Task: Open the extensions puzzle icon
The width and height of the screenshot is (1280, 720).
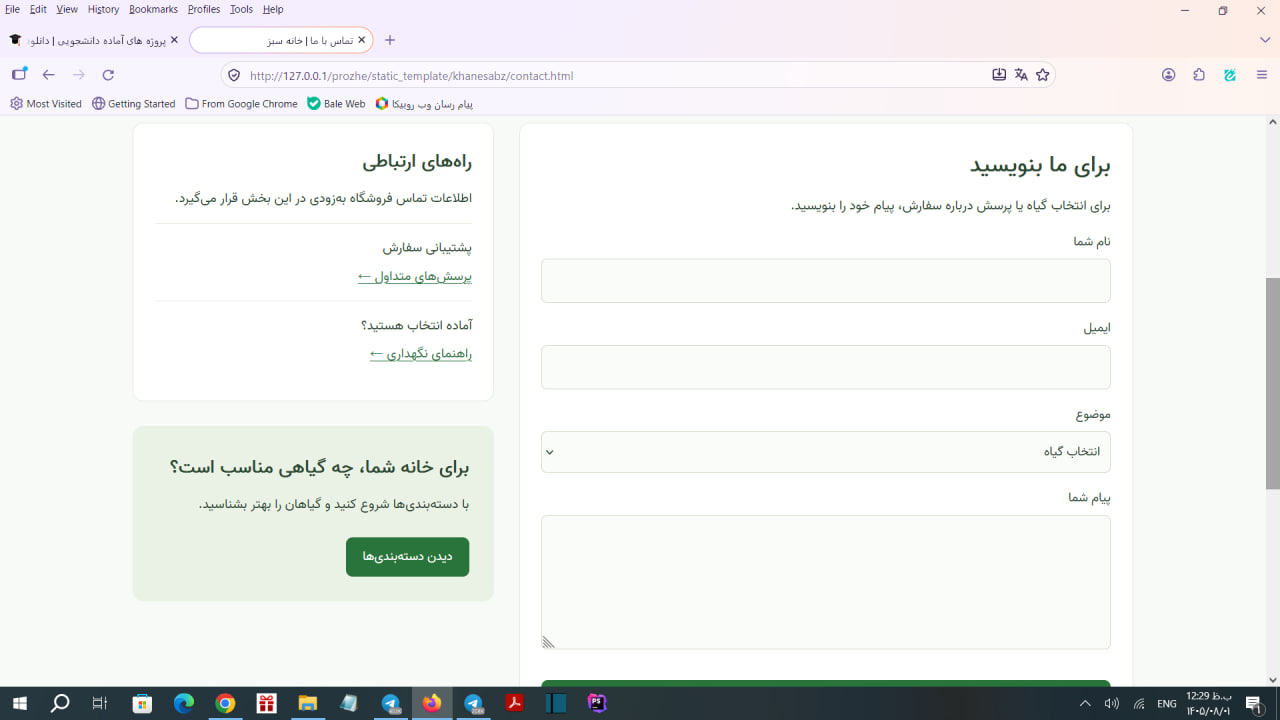Action: click(1199, 75)
